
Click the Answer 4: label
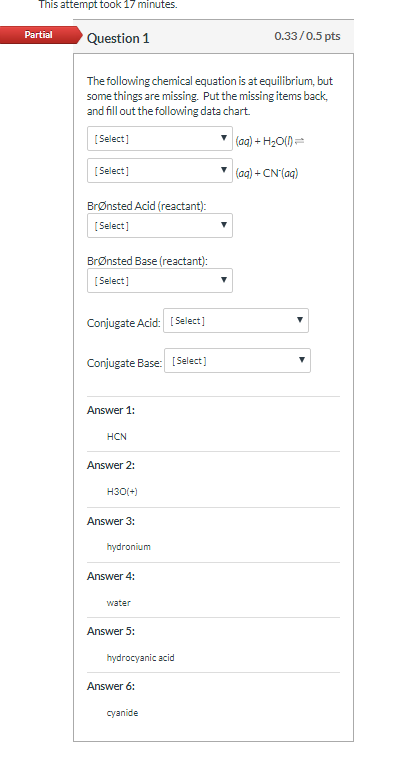(111, 576)
